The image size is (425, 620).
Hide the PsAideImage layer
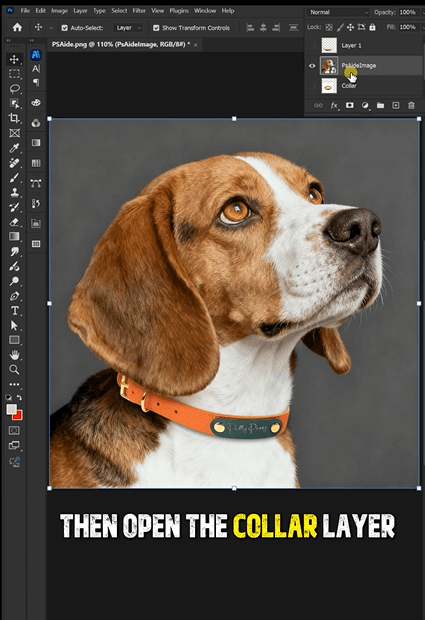312,66
